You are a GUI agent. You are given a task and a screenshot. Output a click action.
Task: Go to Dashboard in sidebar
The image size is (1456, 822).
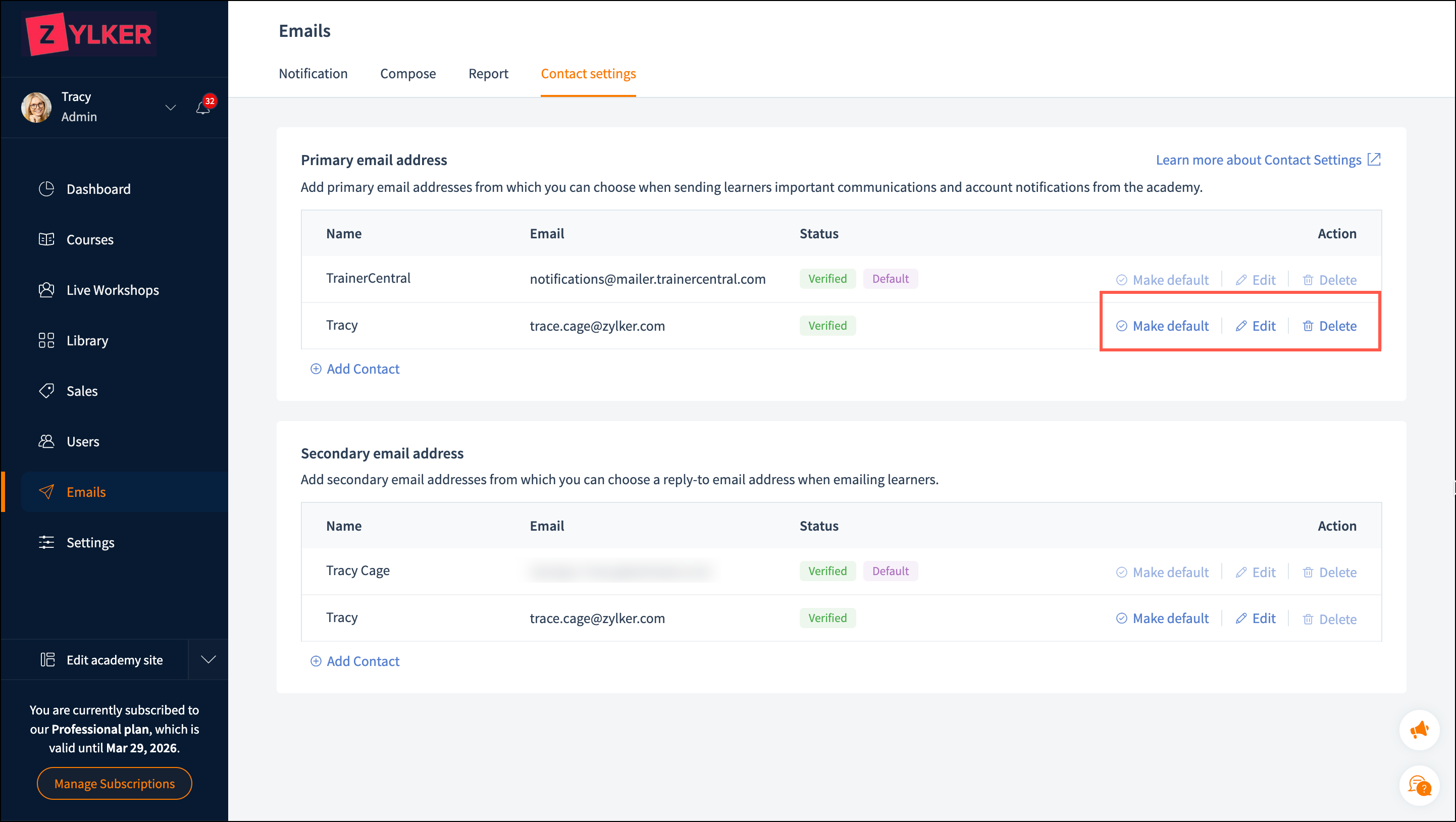point(98,189)
